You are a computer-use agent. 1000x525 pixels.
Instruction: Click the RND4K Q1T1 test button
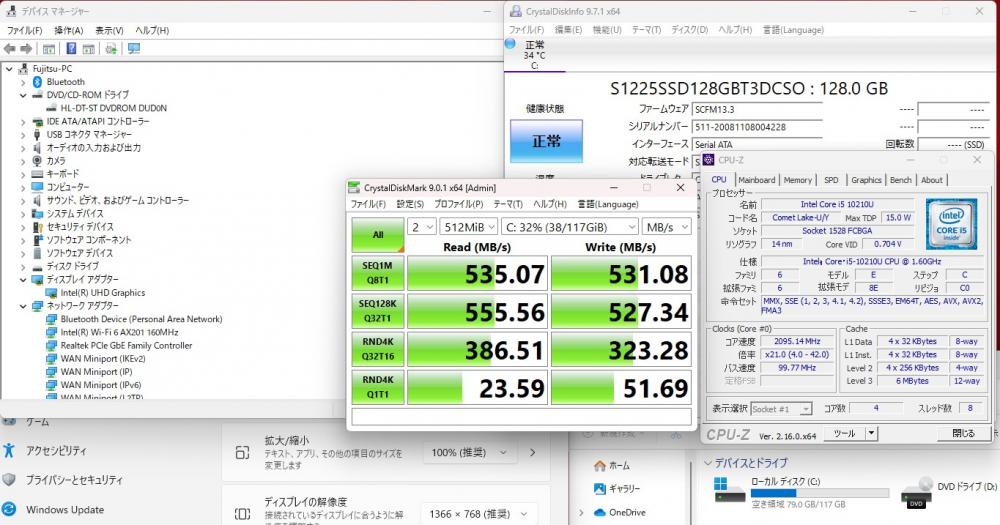(378, 388)
